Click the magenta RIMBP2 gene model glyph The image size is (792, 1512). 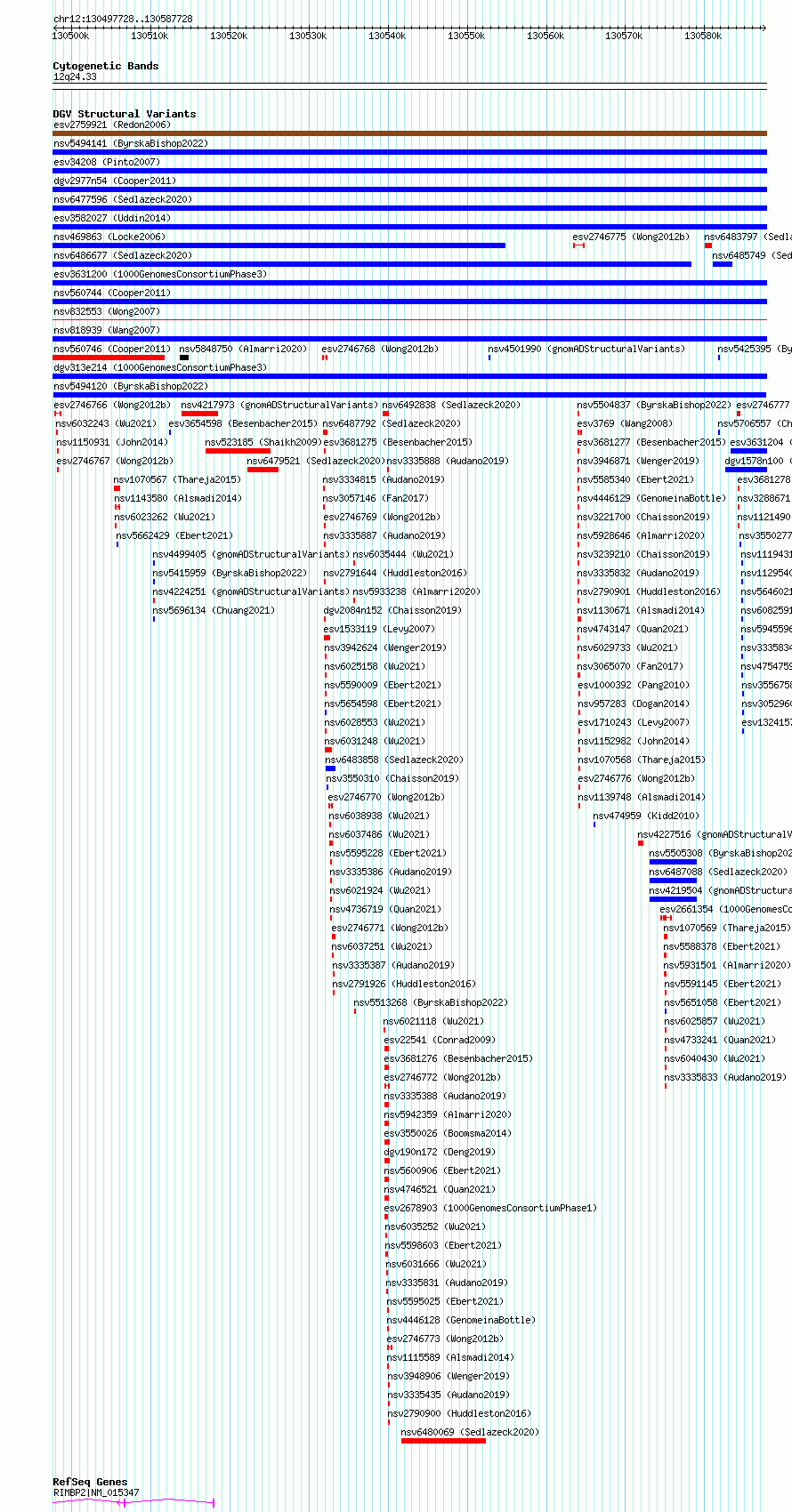(133, 1502)
